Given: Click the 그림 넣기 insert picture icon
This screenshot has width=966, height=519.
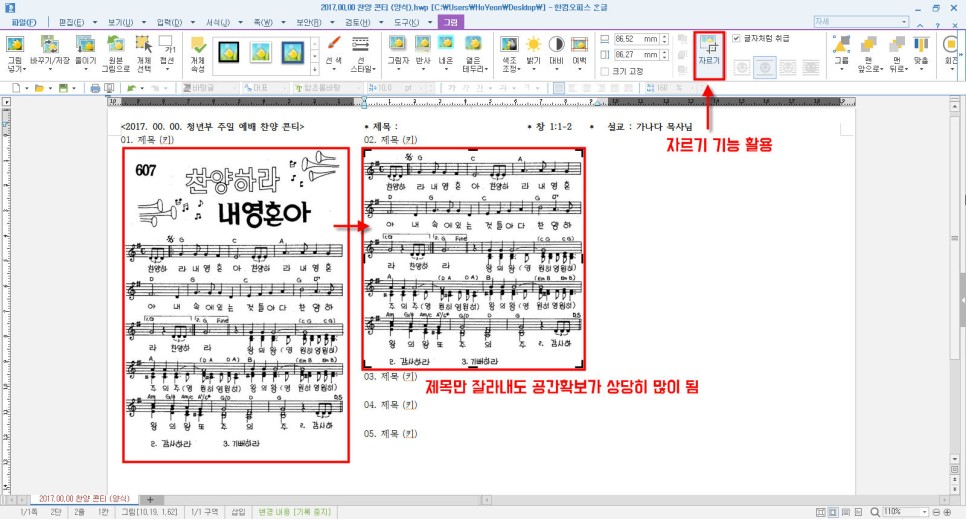Looking at the screenshot, I should [x=14, y=44].
